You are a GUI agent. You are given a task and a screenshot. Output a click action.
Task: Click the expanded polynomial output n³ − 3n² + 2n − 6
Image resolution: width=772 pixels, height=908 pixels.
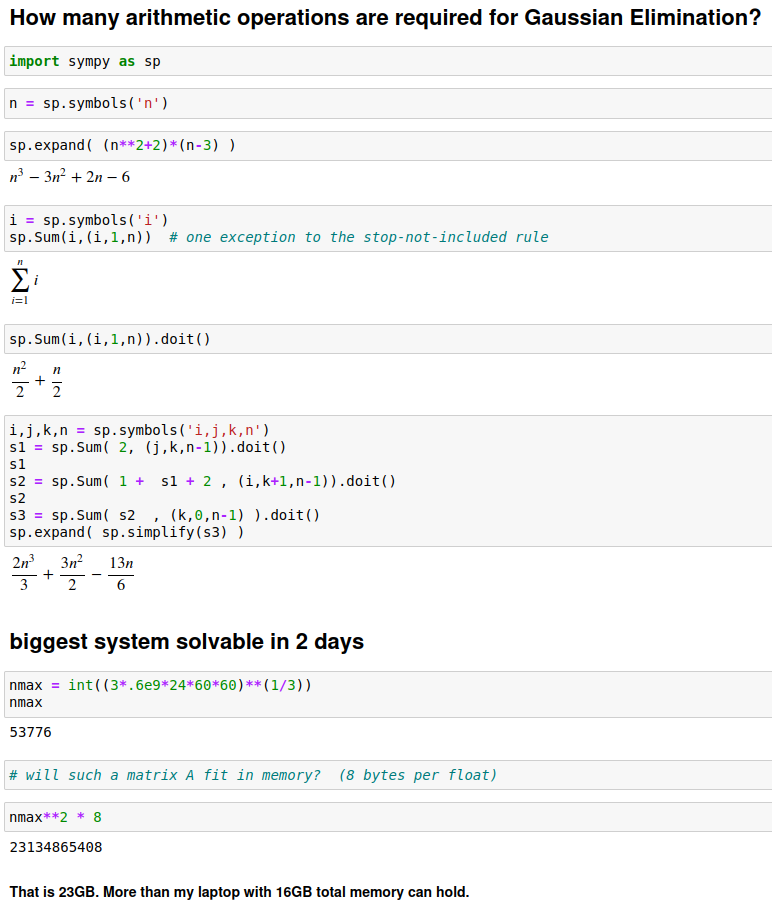70,178
